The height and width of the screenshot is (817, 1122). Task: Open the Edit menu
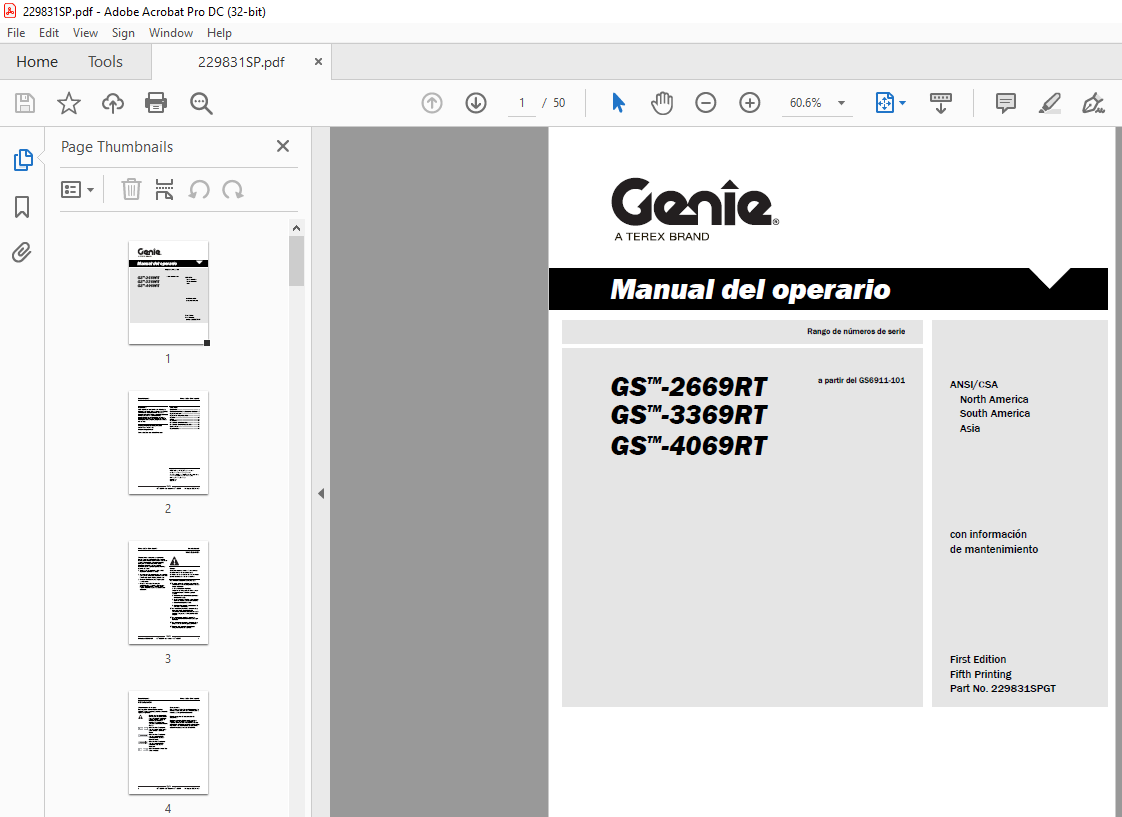(x=49, y=33)
